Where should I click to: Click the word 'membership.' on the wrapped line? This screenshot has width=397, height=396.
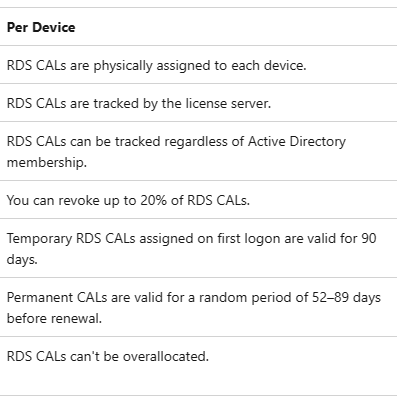[47, 163]
